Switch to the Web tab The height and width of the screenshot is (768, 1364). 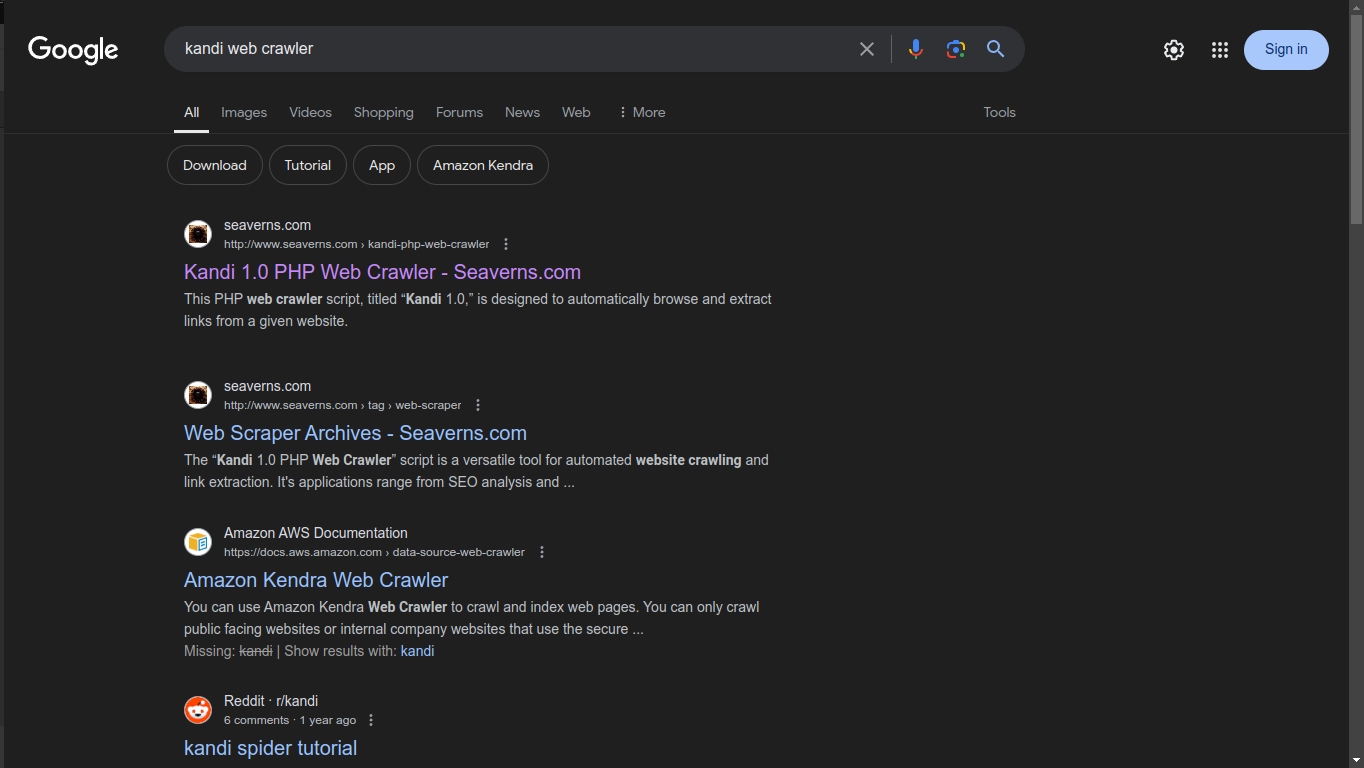click(576, 112)
